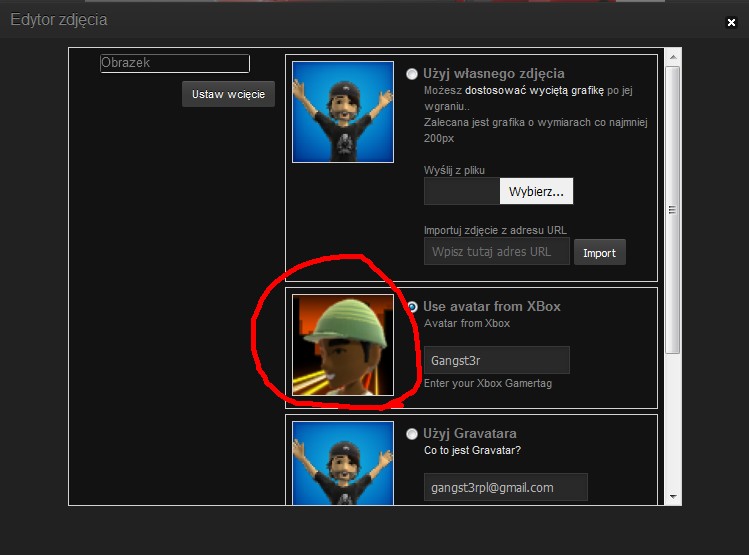Click the scrollbar up arrow
The height and width of the screenshot is (555, 749).
coord(673,59)
